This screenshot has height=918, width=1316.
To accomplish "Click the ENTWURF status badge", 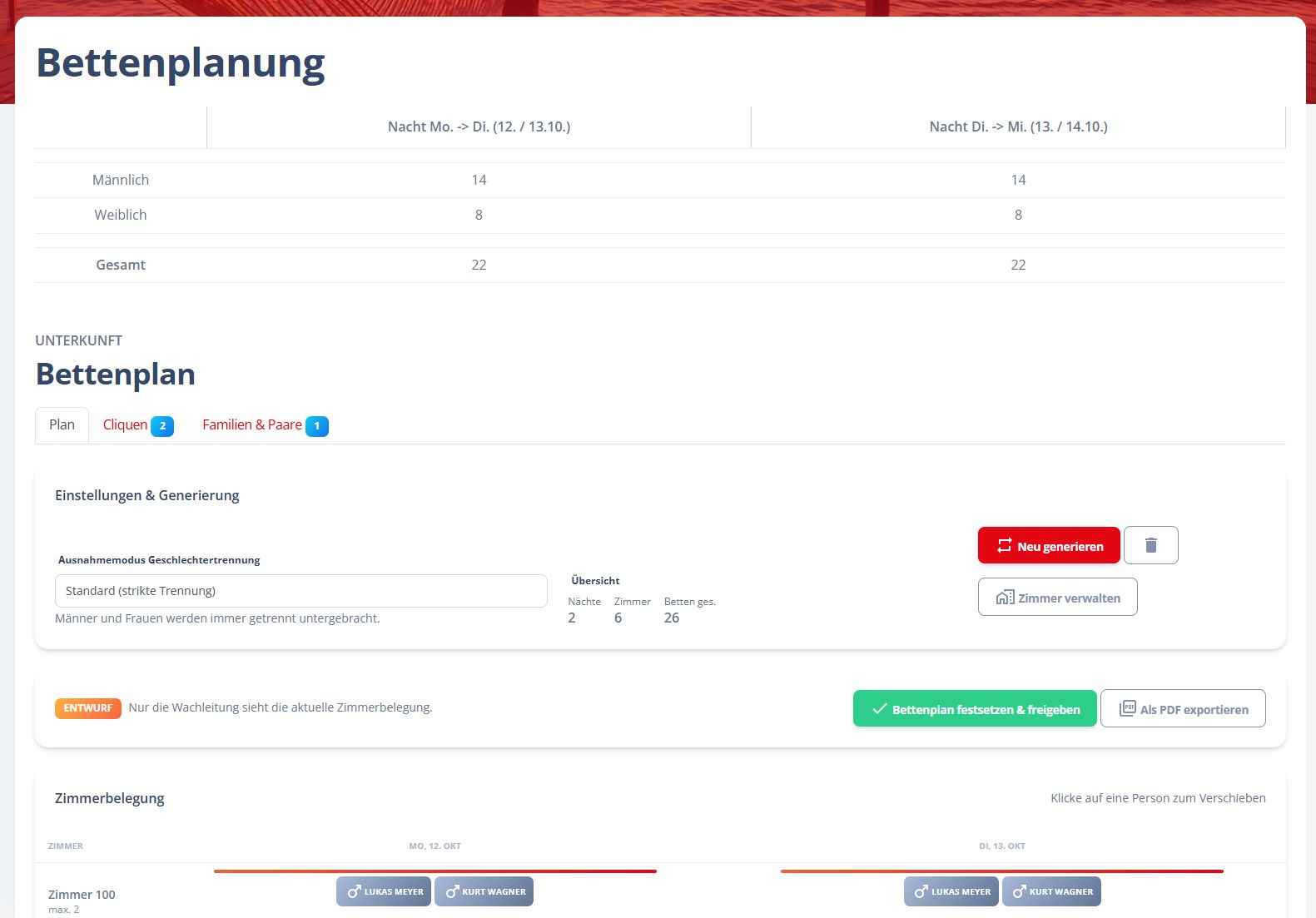I will [88, 708].
